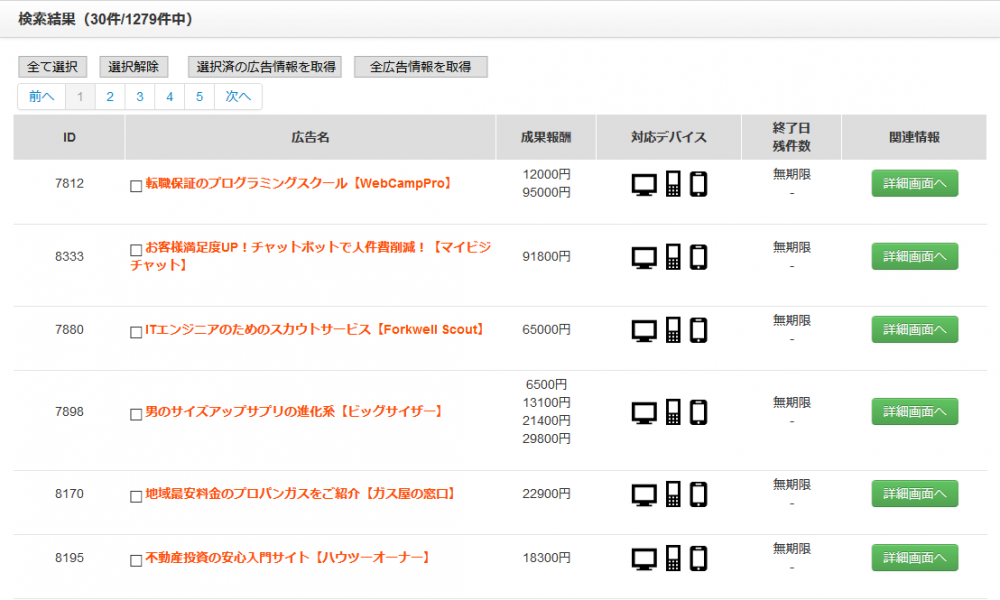Open 詳細画面へ for ID 8195

pos(915,558)
